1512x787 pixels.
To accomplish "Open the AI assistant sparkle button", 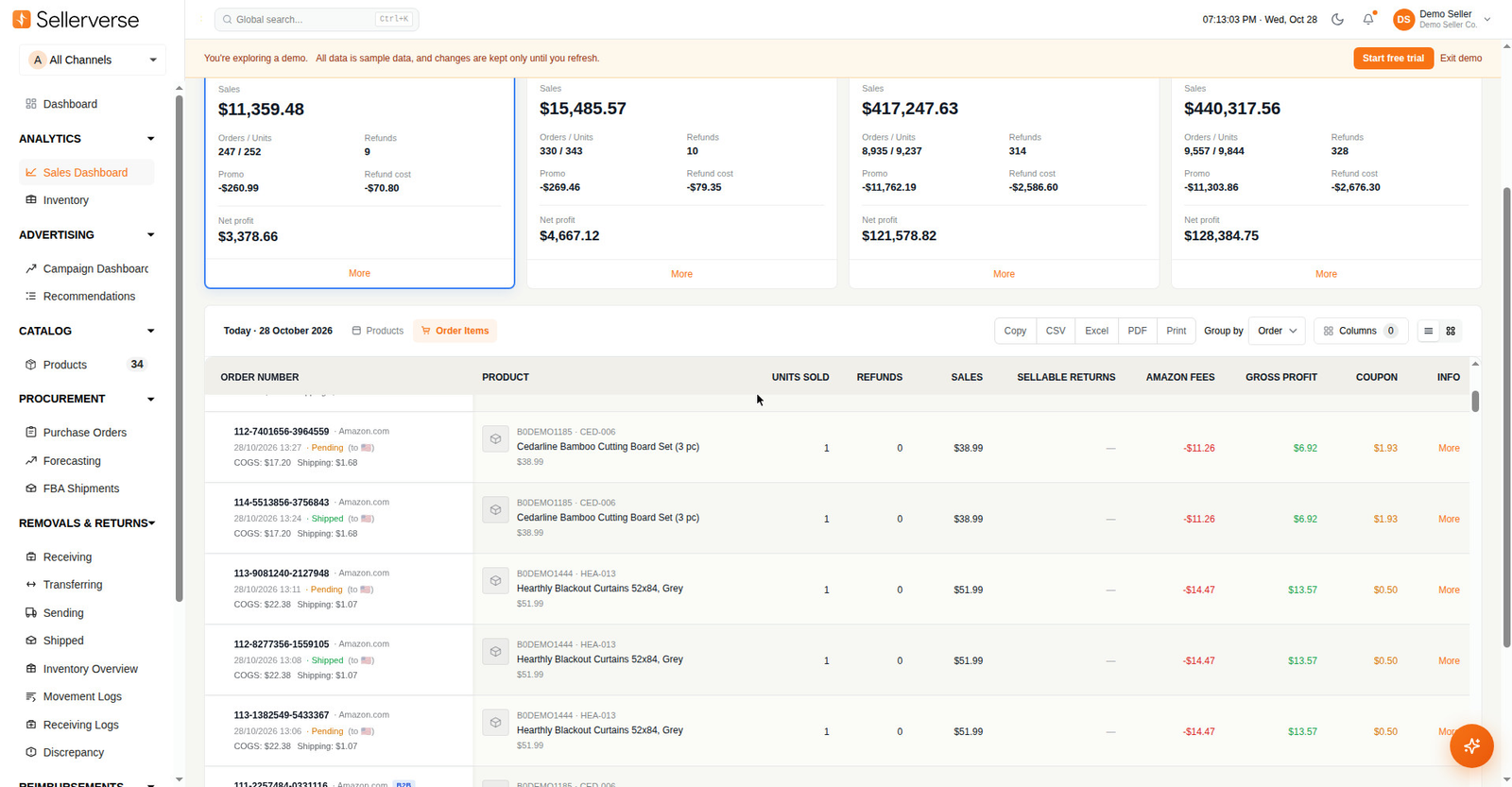I will (x=1471, y=746).
